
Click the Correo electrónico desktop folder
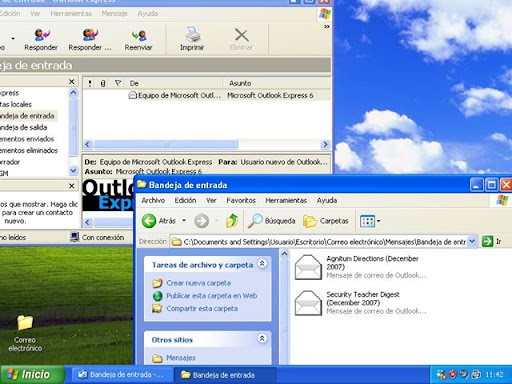pyautogui.click(x=25, y=332)
